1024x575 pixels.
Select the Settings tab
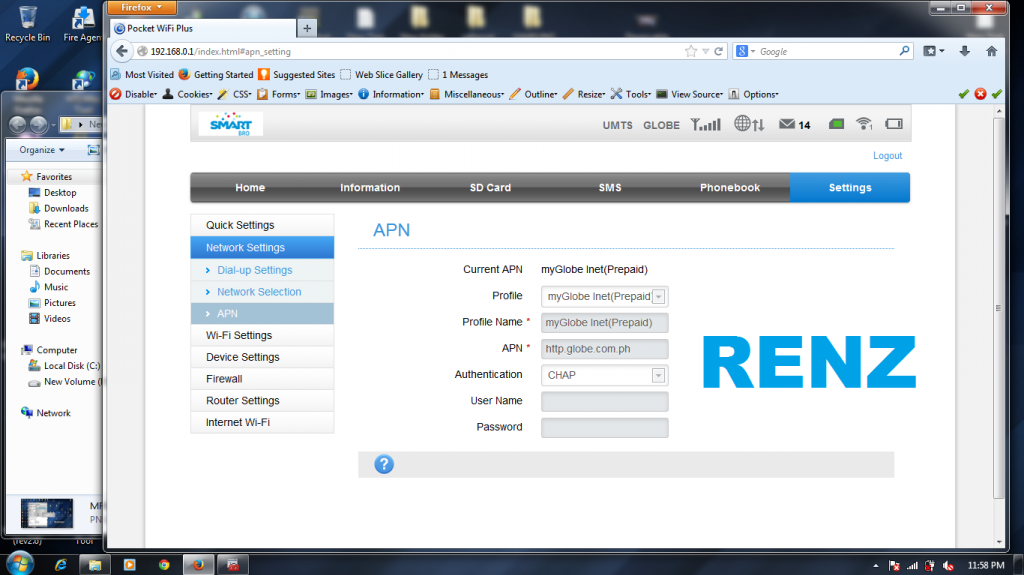tap(850, 188)
